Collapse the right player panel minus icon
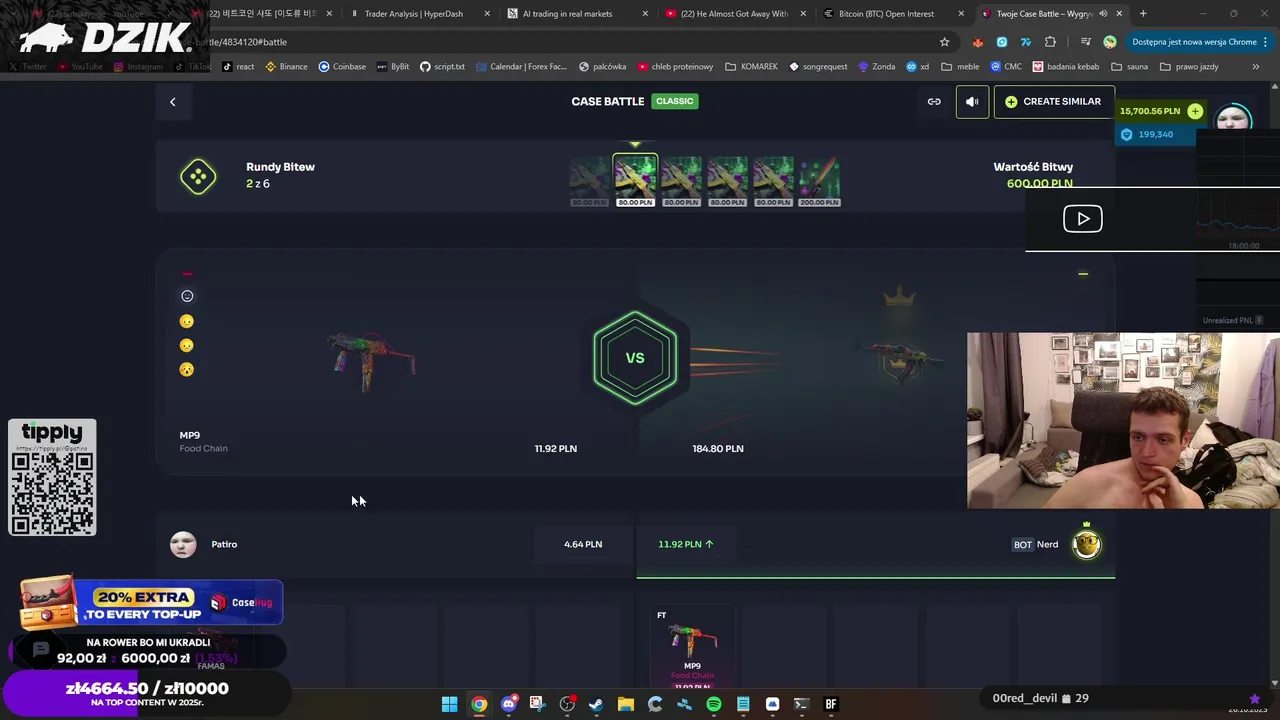Viewport: 1280px width, 720px height. tap(1083, 273)
